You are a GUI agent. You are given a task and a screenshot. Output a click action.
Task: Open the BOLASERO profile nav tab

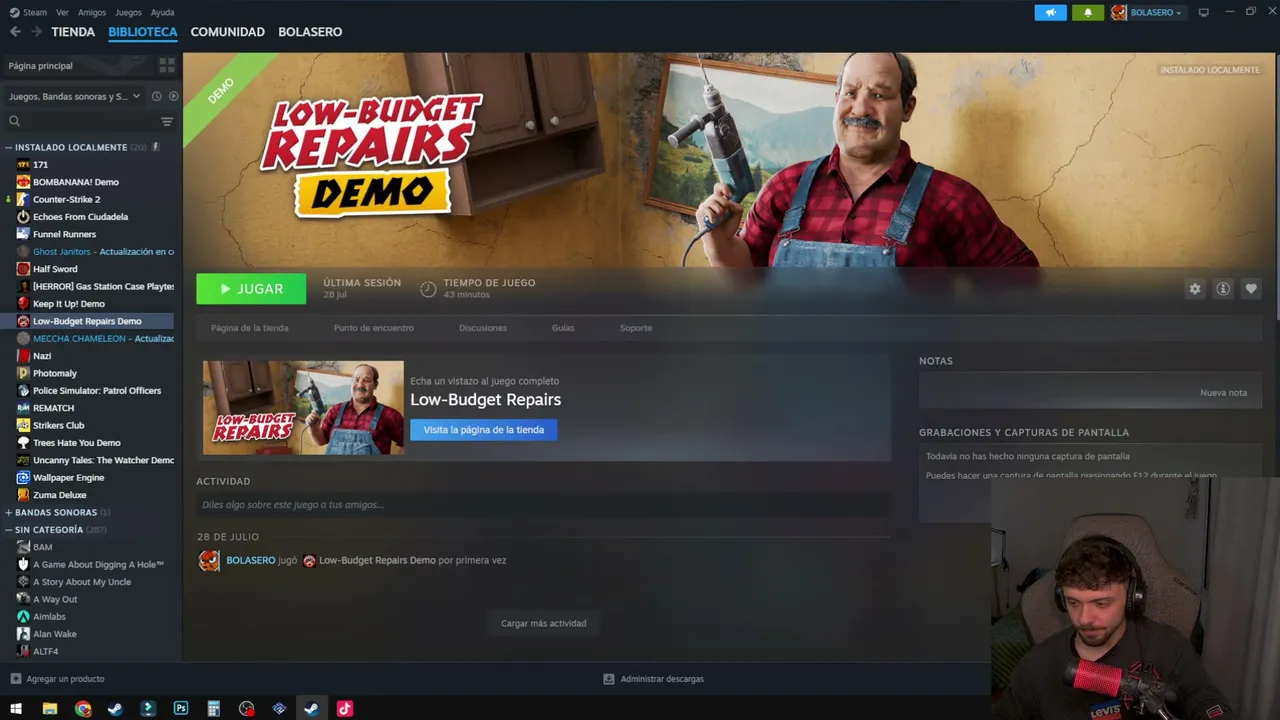310,32
